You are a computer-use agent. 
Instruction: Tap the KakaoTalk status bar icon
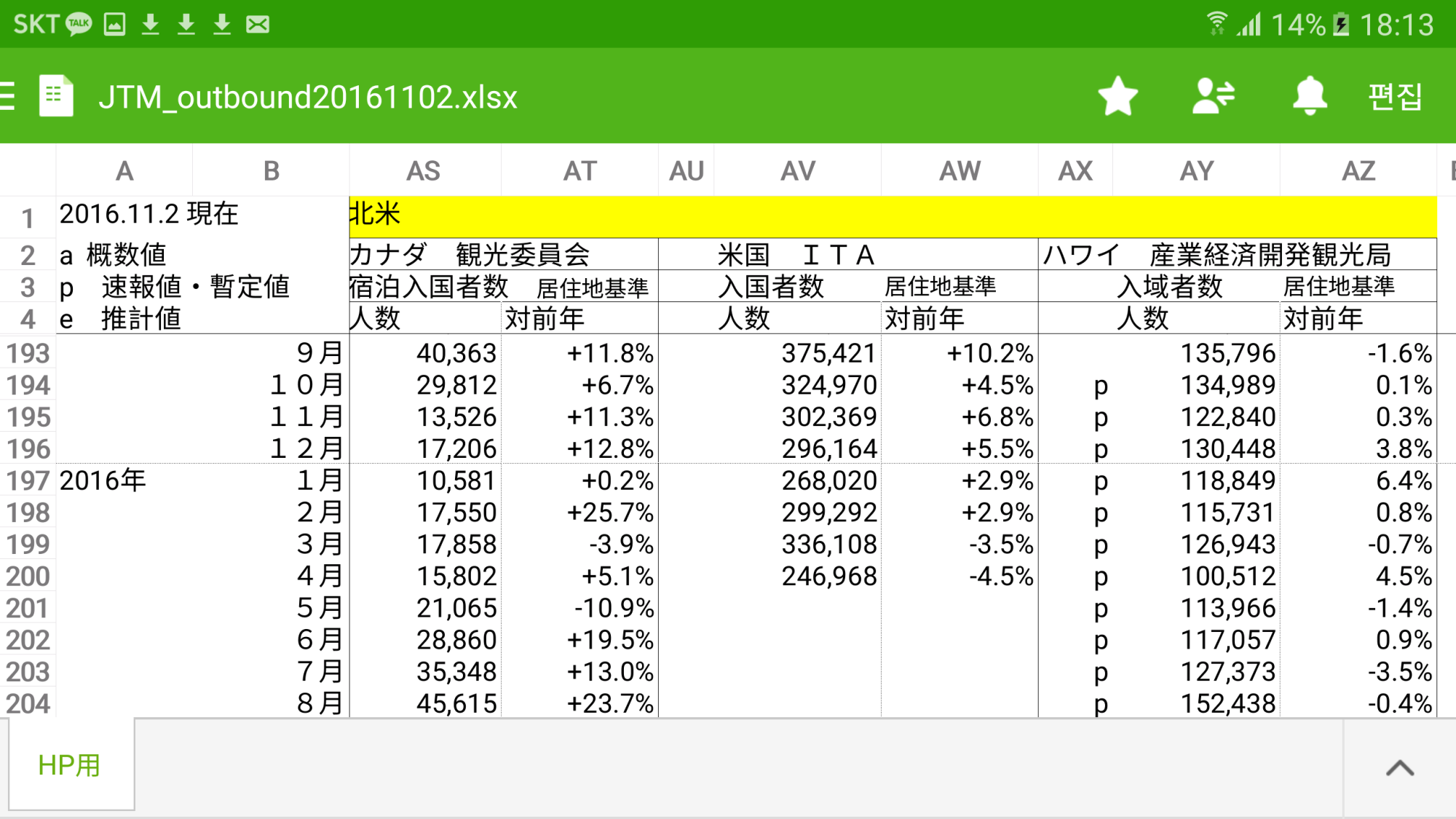pyautogui.click(x=79, y=24)
